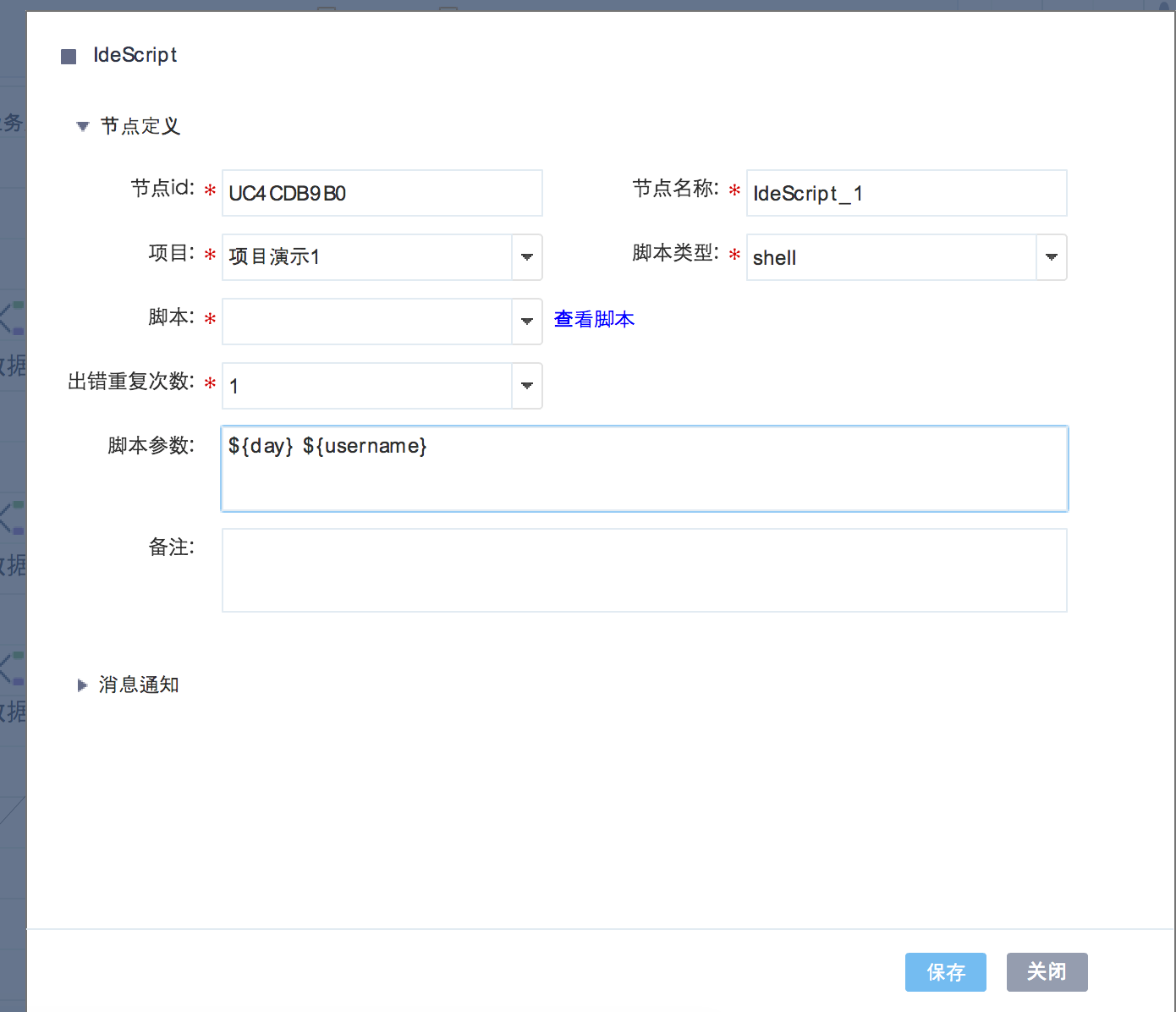Click the 项目演示1 project value
This screenshot has width=1176, height=1012.
(272, 256)
